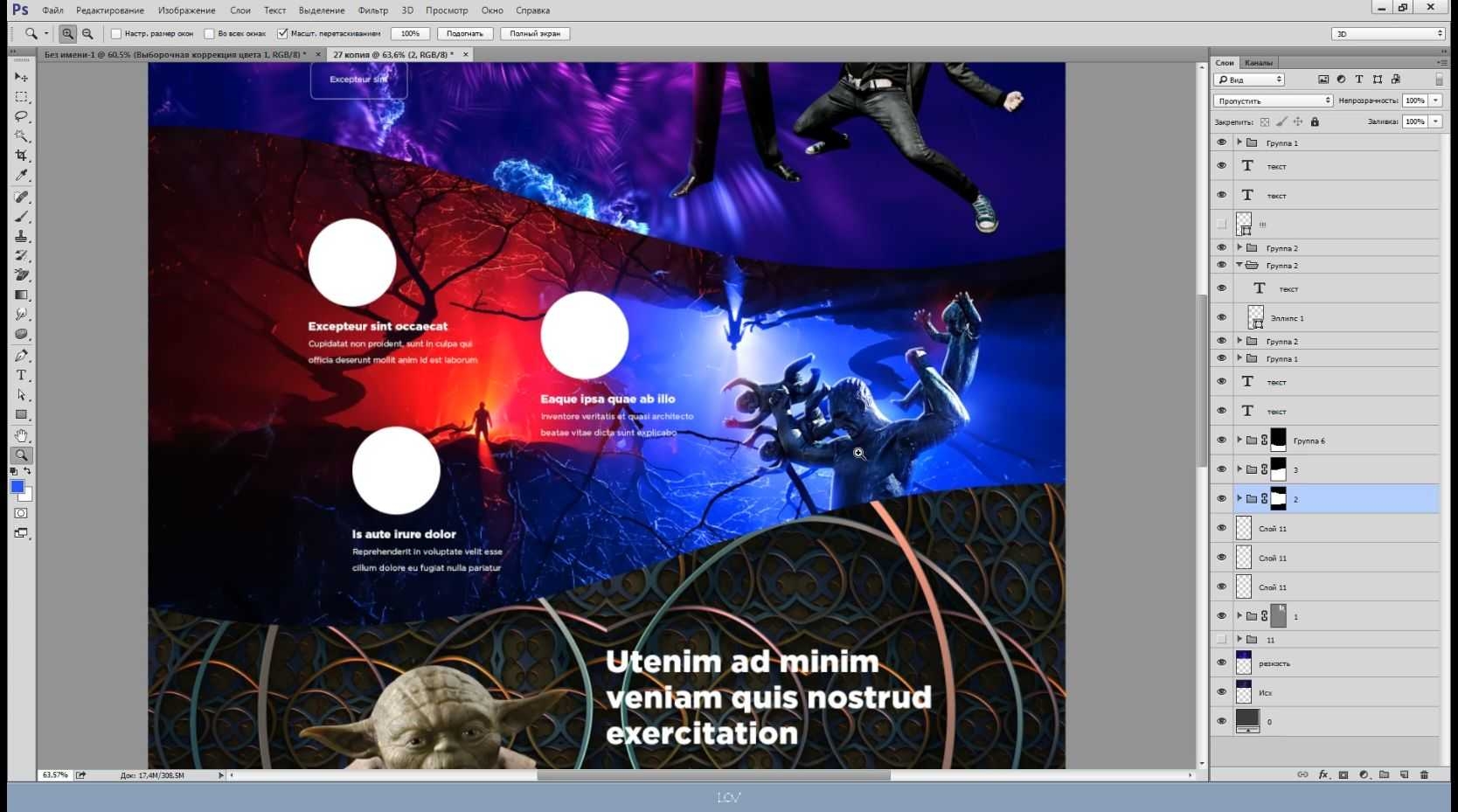Hide the 'Группа 6' group
The height and width of the screenshot is (812, 1458).
1221,440
